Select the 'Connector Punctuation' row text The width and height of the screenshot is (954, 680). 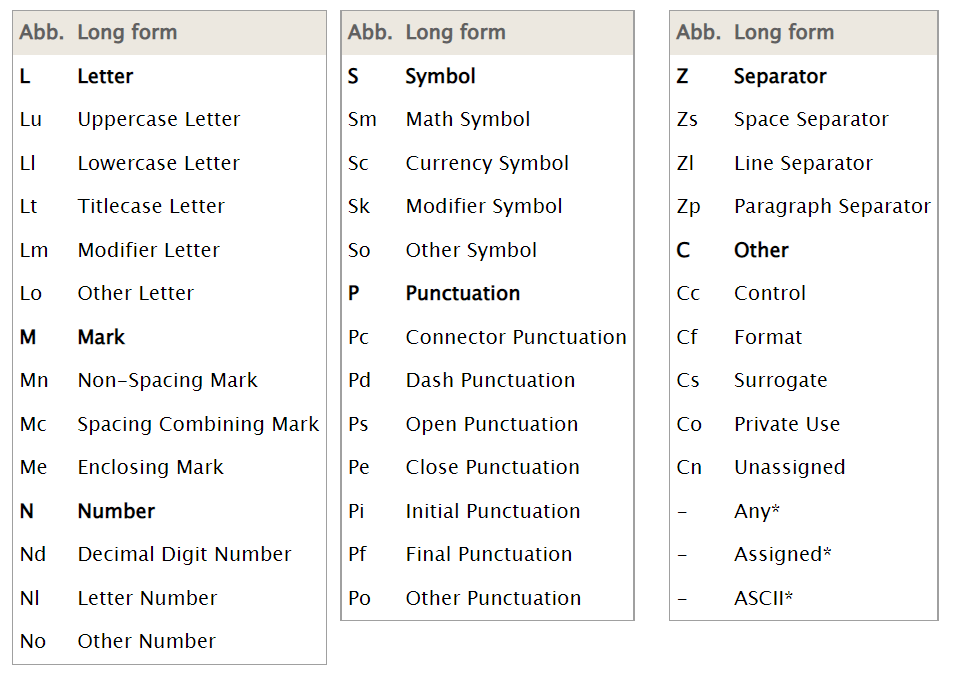516,337
